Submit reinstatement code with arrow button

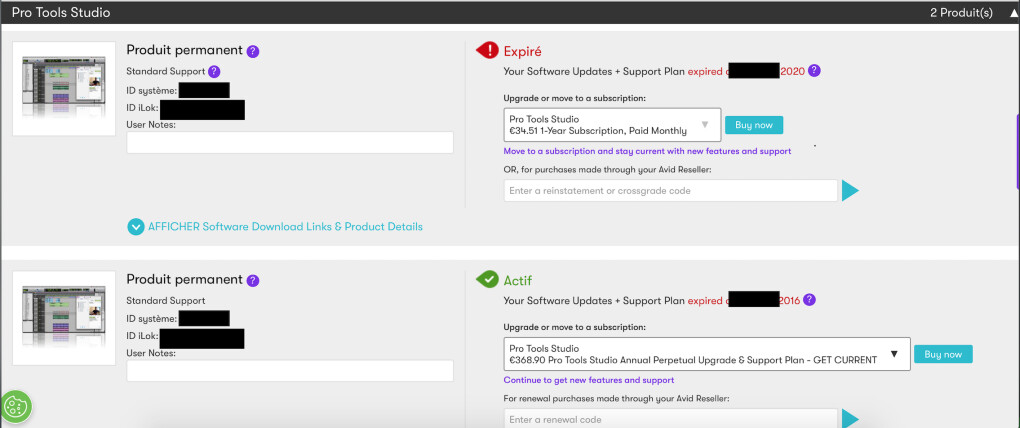pos(850,191)
